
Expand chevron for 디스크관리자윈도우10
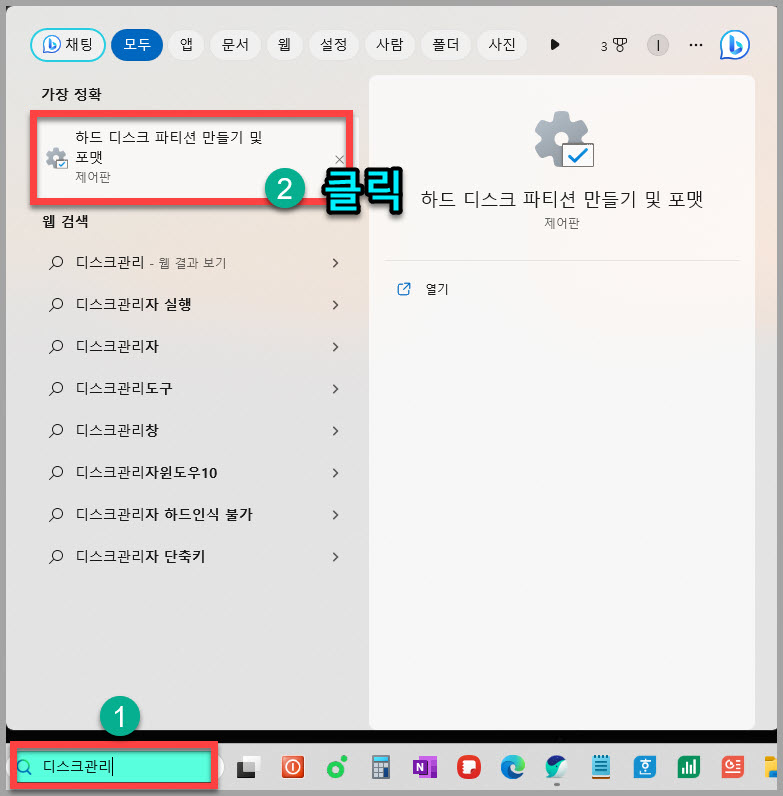click(335, 473)
